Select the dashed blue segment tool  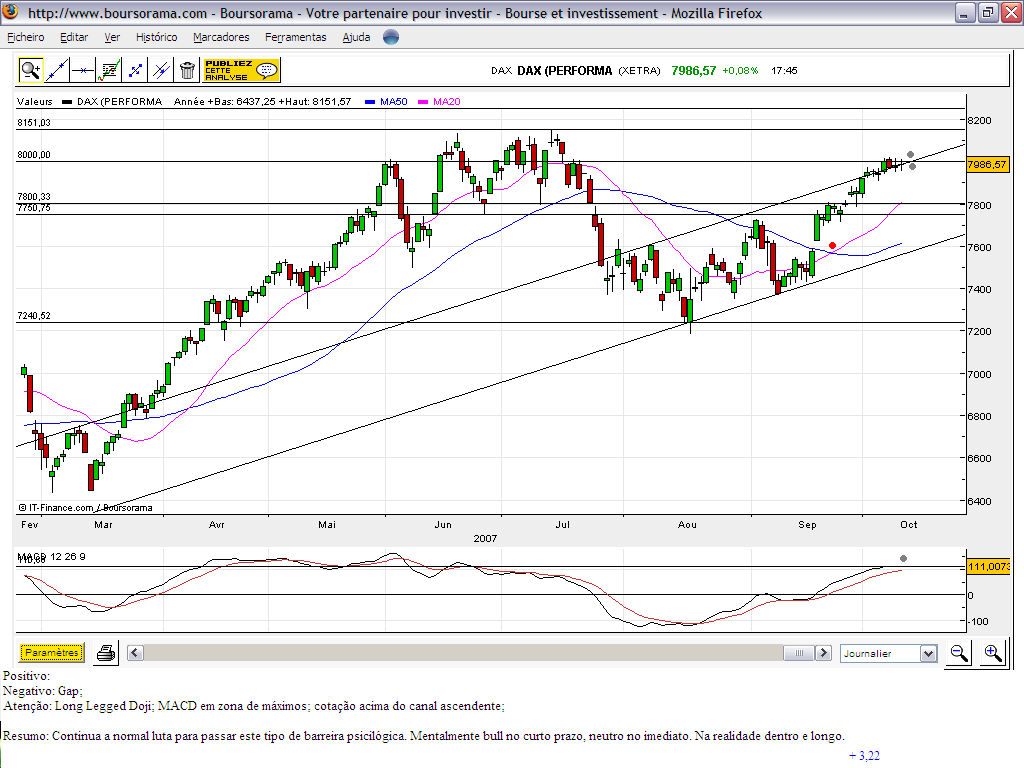(135, 70)
